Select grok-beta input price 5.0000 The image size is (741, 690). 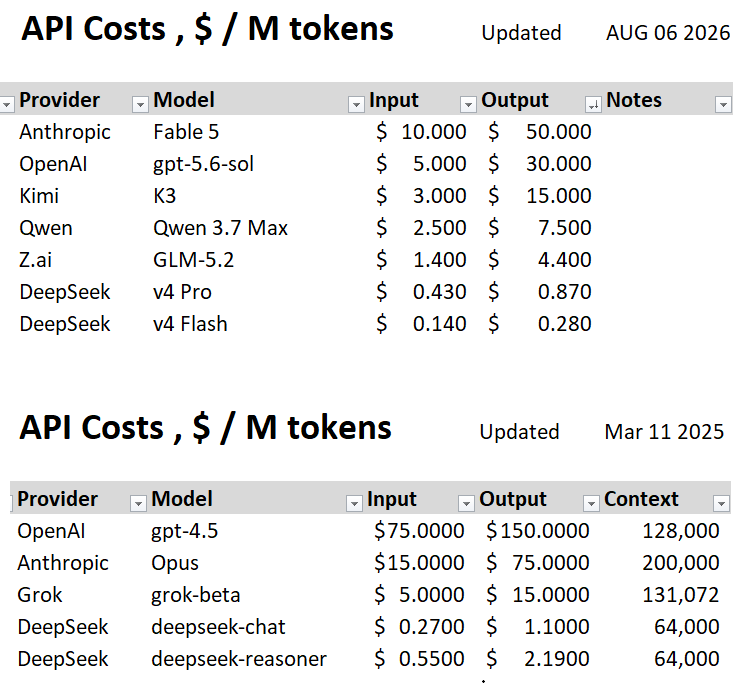click(419, 595)
